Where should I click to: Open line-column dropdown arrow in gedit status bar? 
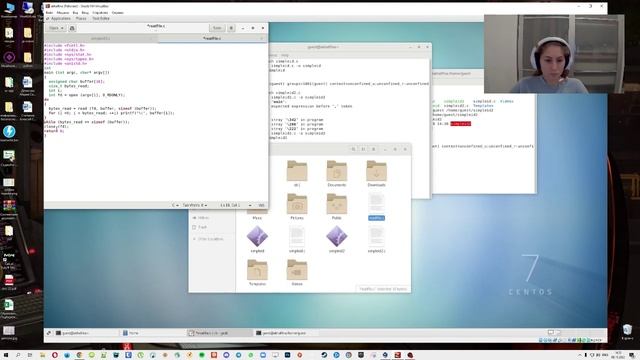tap(250, 205)
